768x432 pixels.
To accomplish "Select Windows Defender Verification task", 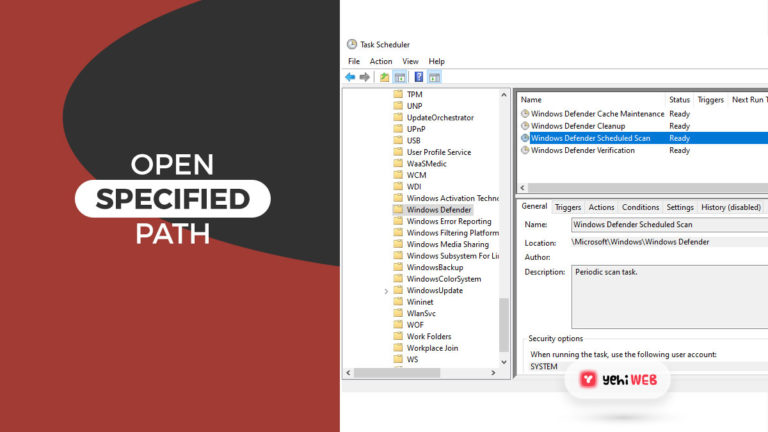I will [582, 150].
